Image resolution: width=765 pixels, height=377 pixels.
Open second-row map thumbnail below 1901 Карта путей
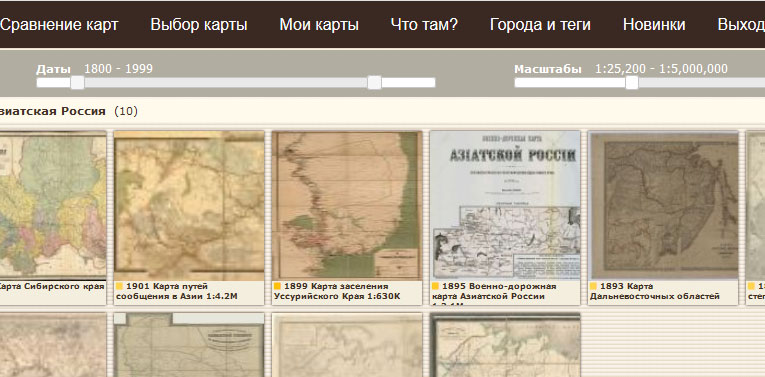pyautogui.click(x=189, y=345)
